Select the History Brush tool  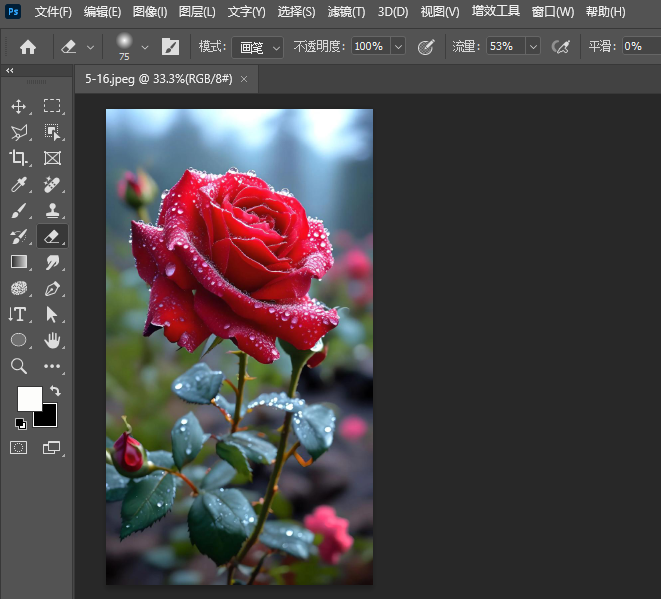click(x=19, y=236)
